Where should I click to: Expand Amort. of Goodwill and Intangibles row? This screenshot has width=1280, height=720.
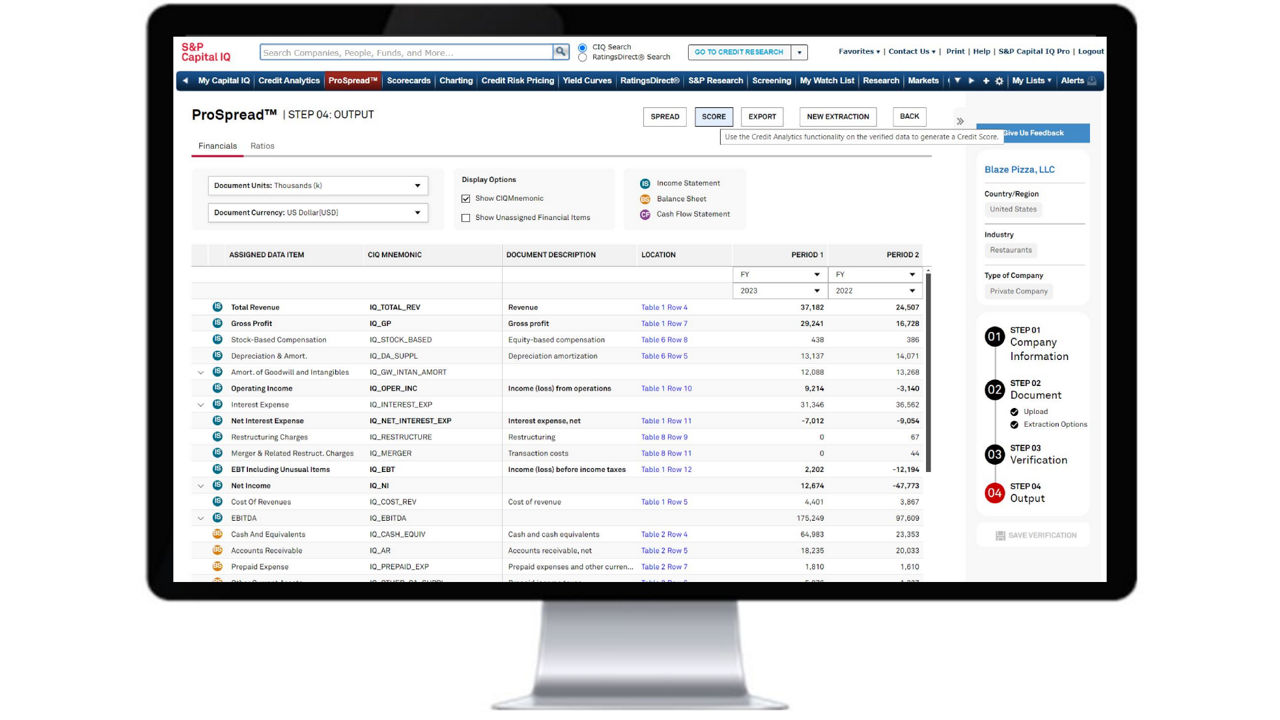pos(201,372)
